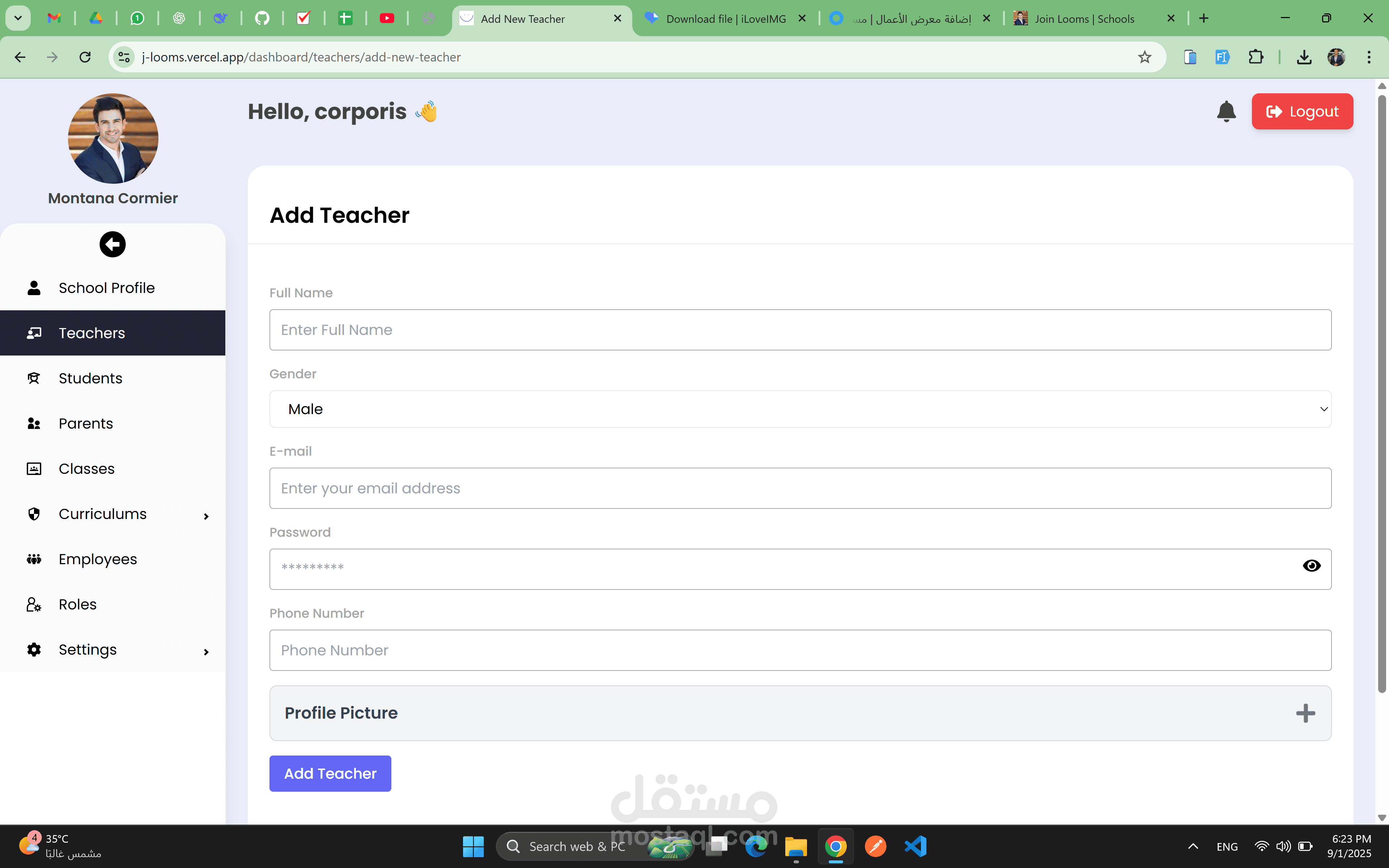Open the tab search dropdown arrow
The image size is (1389, 868).
pyautogui.click(x=18, y=18)
